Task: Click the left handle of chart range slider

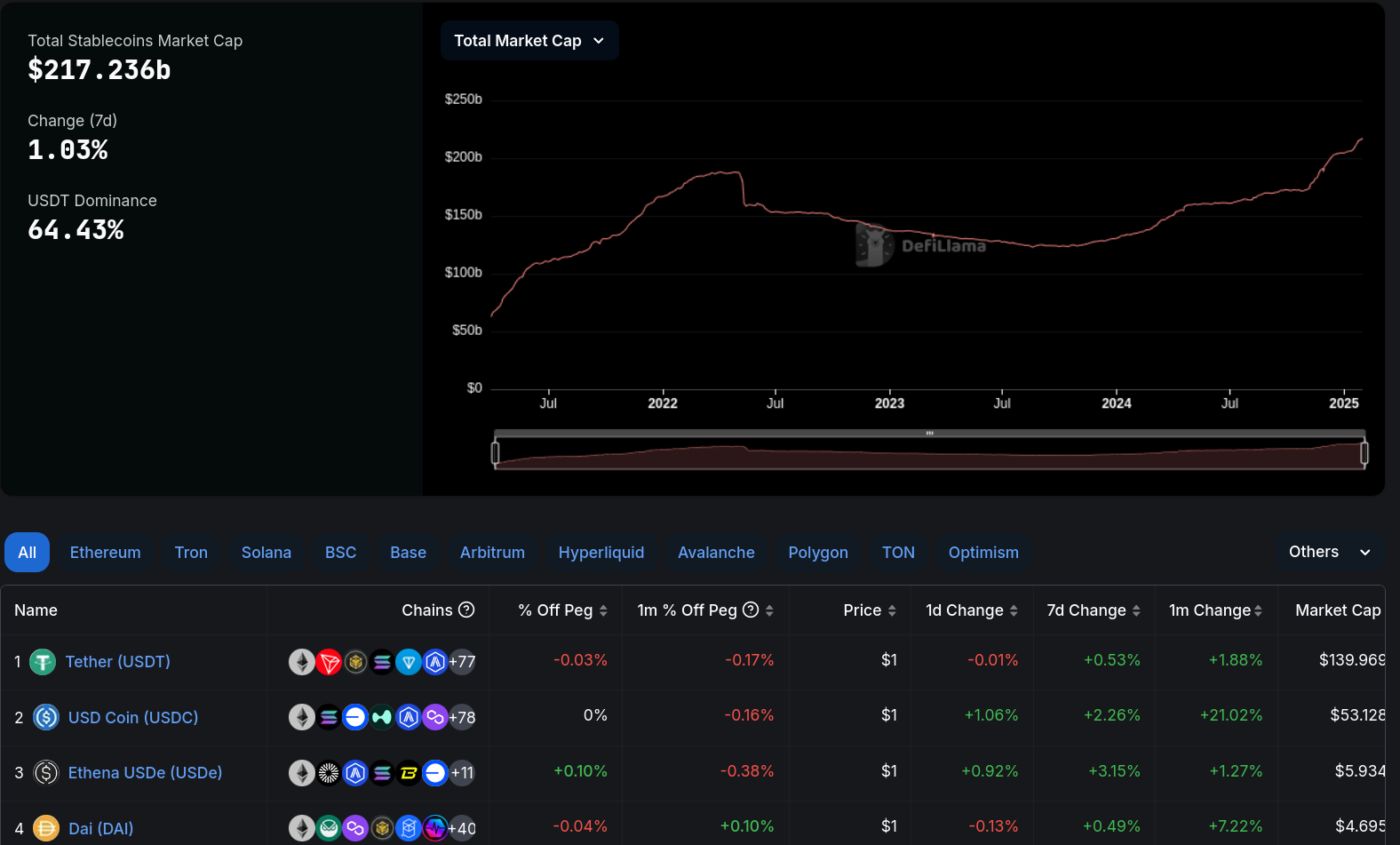Action: [x=496, y=453]
